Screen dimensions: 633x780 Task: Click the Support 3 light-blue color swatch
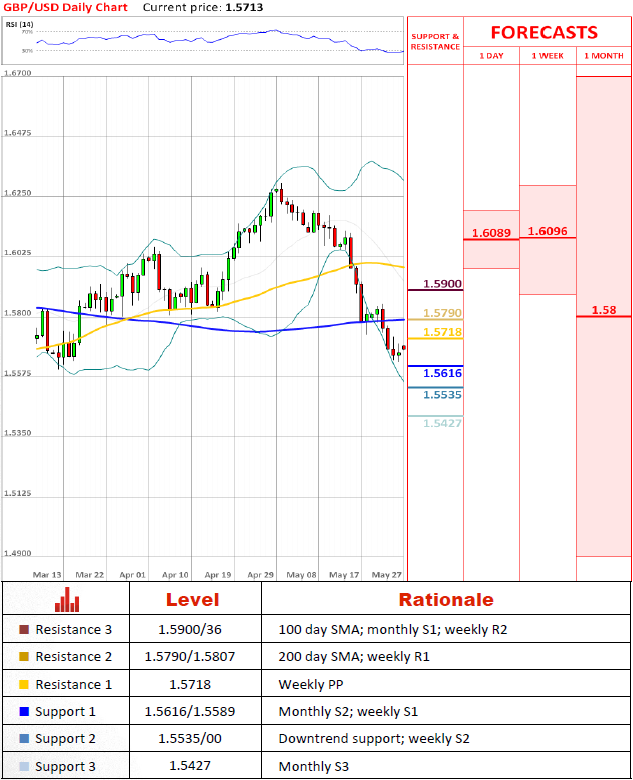(24, 767)
